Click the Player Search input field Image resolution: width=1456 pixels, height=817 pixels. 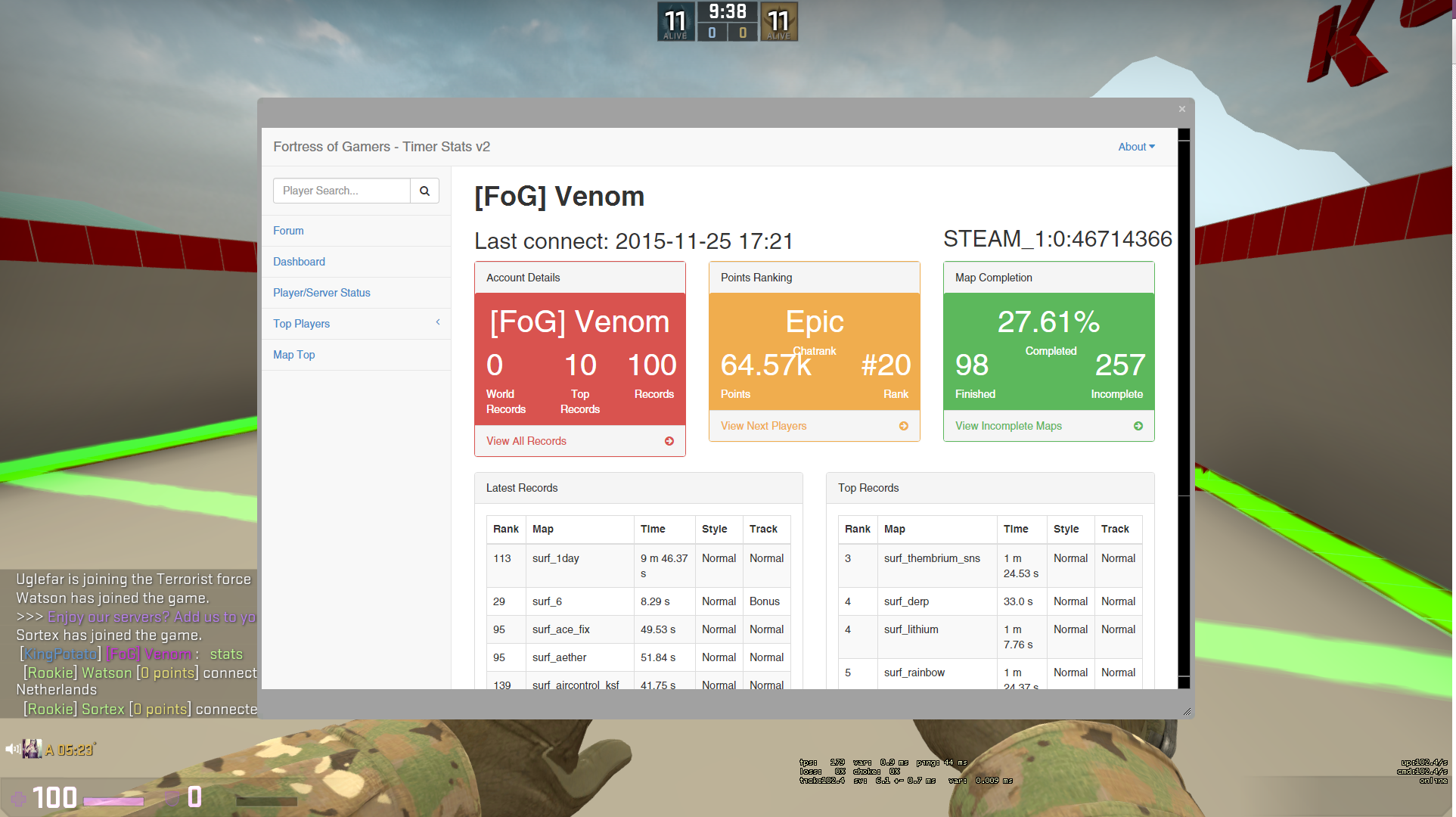pos(342,191)
